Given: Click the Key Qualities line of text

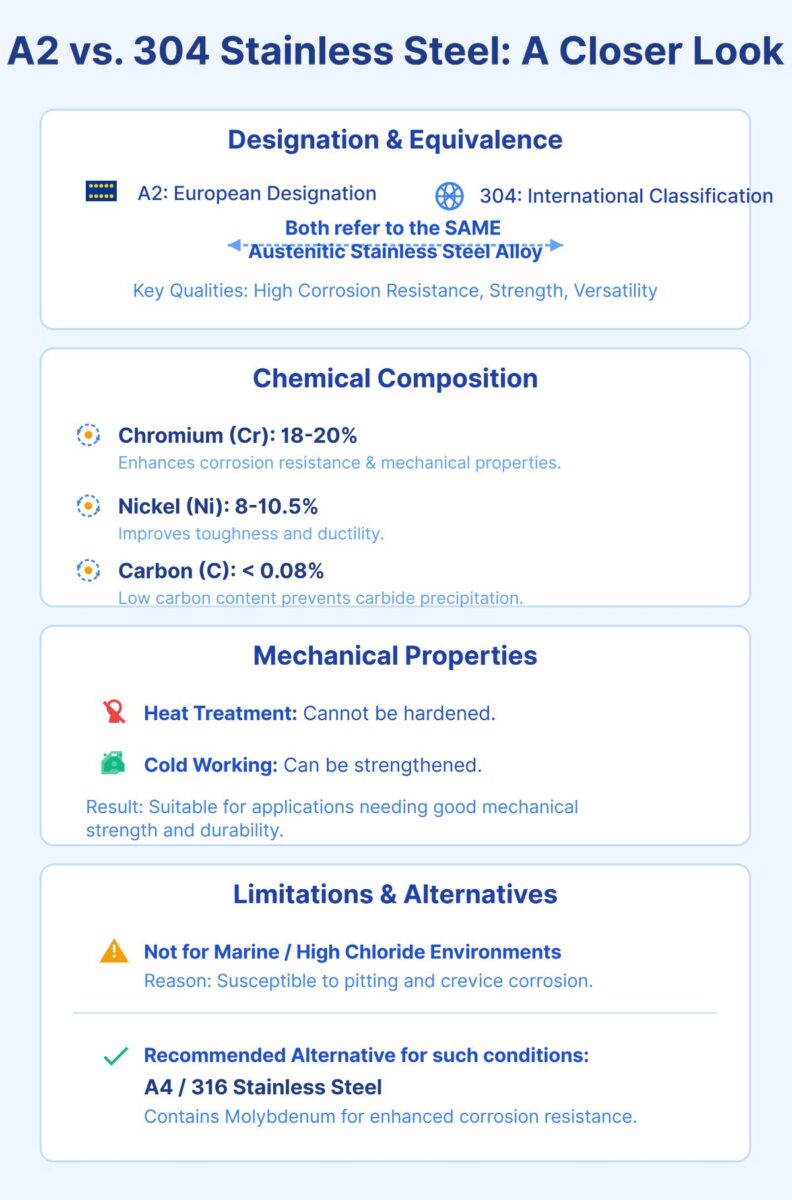Looking at the screenshot, I should (x=395, y=291).
